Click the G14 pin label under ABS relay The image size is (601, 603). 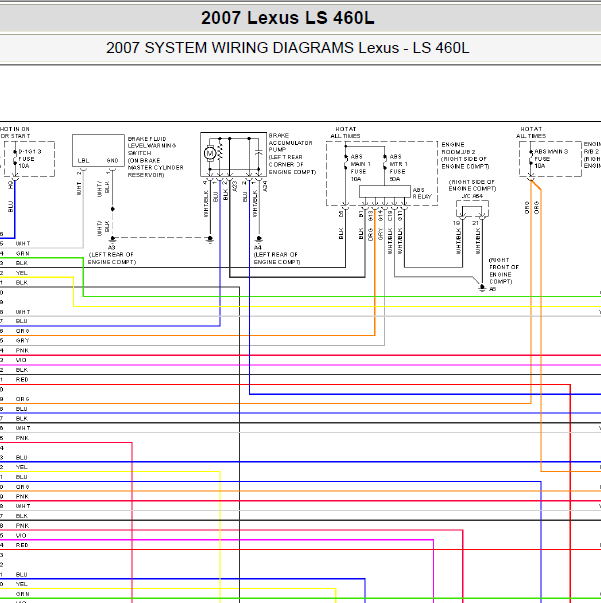pyautogui.click(x=380, y=215)
